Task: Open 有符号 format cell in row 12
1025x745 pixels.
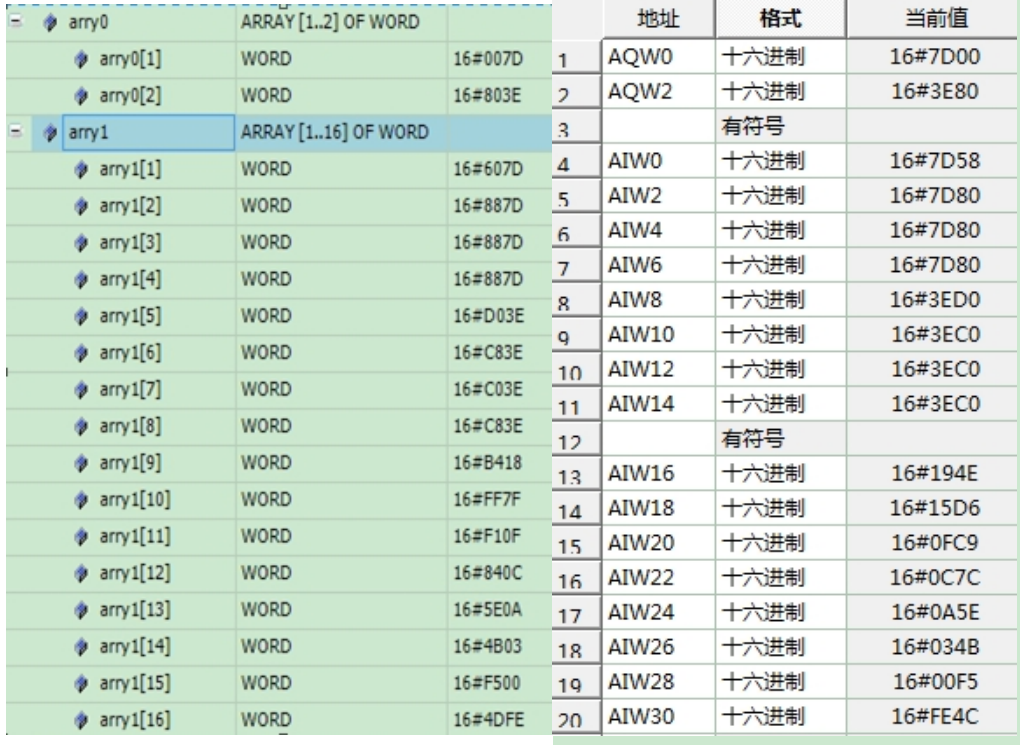Action: (781, 439)
